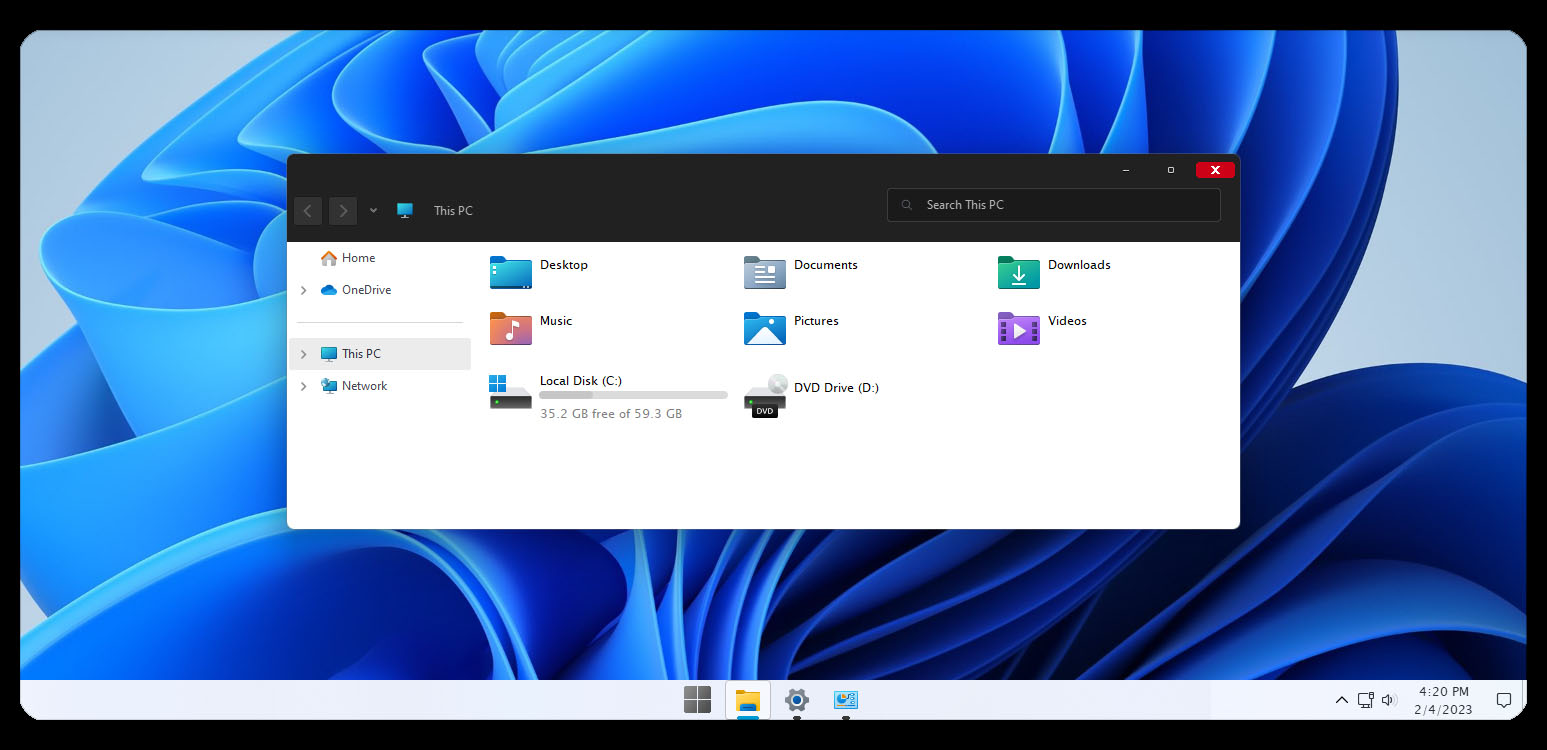Go forward with the Forward arrow

pos(343,211)
